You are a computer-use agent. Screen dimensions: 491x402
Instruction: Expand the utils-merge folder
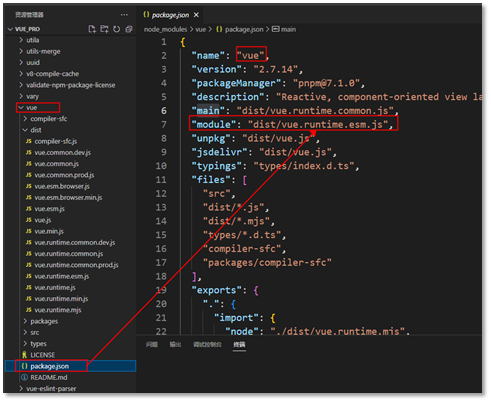click(43, 51)
